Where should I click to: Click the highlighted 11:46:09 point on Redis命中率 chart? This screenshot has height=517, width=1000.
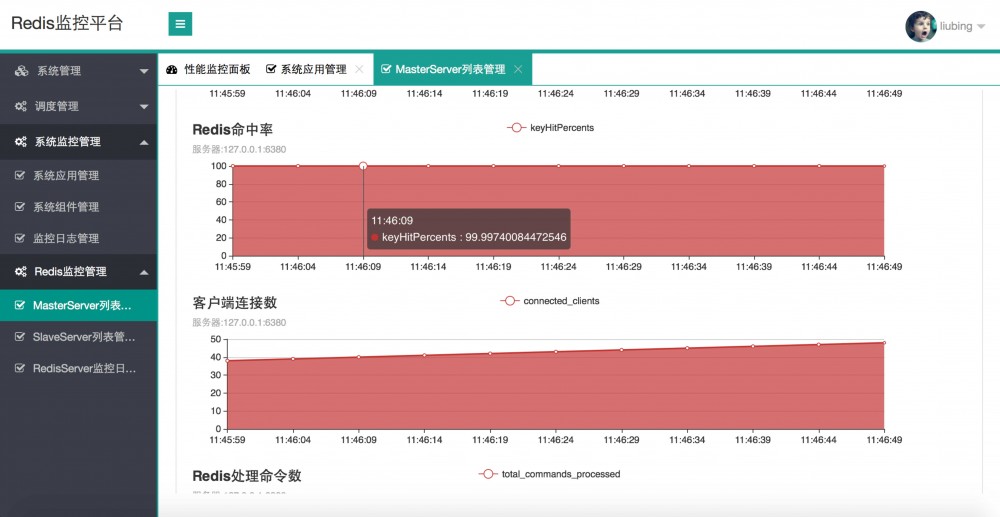coord(363,166)
